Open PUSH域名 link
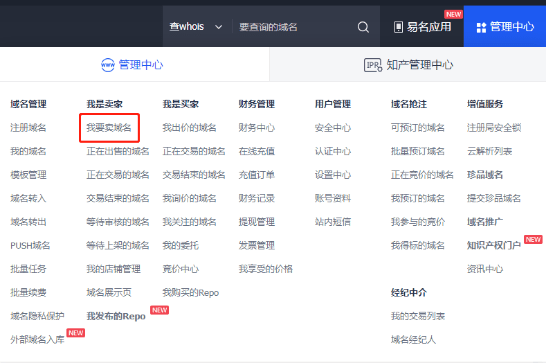This screenshot has width=546, height=363. (30, 246)
